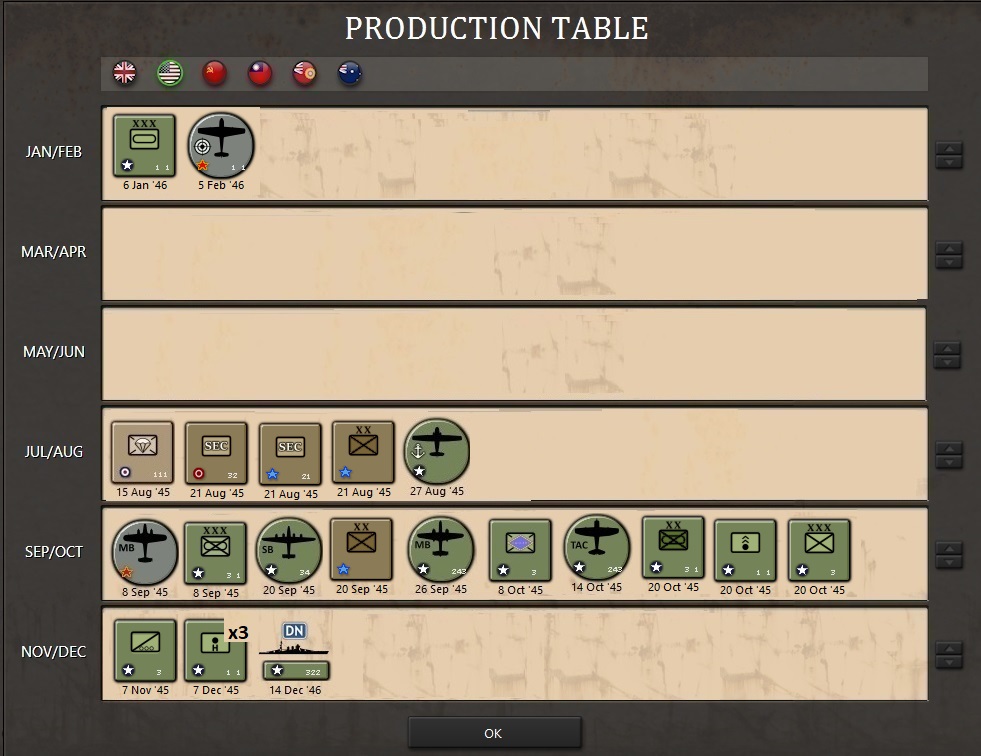The height and width of the screenshot is (756, 981).
Task: Click the mechanized division arriving 20 Oct '45
Action: point(673,548)
